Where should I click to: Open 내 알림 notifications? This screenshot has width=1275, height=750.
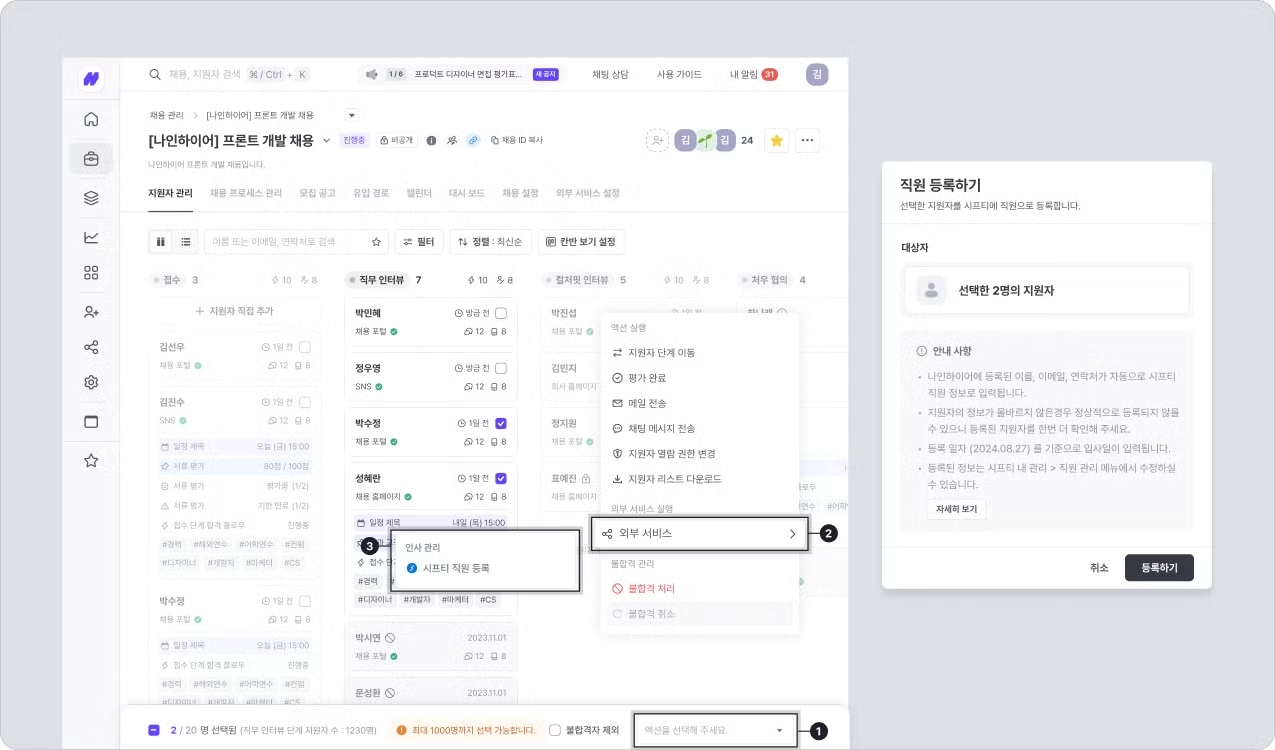754,74
